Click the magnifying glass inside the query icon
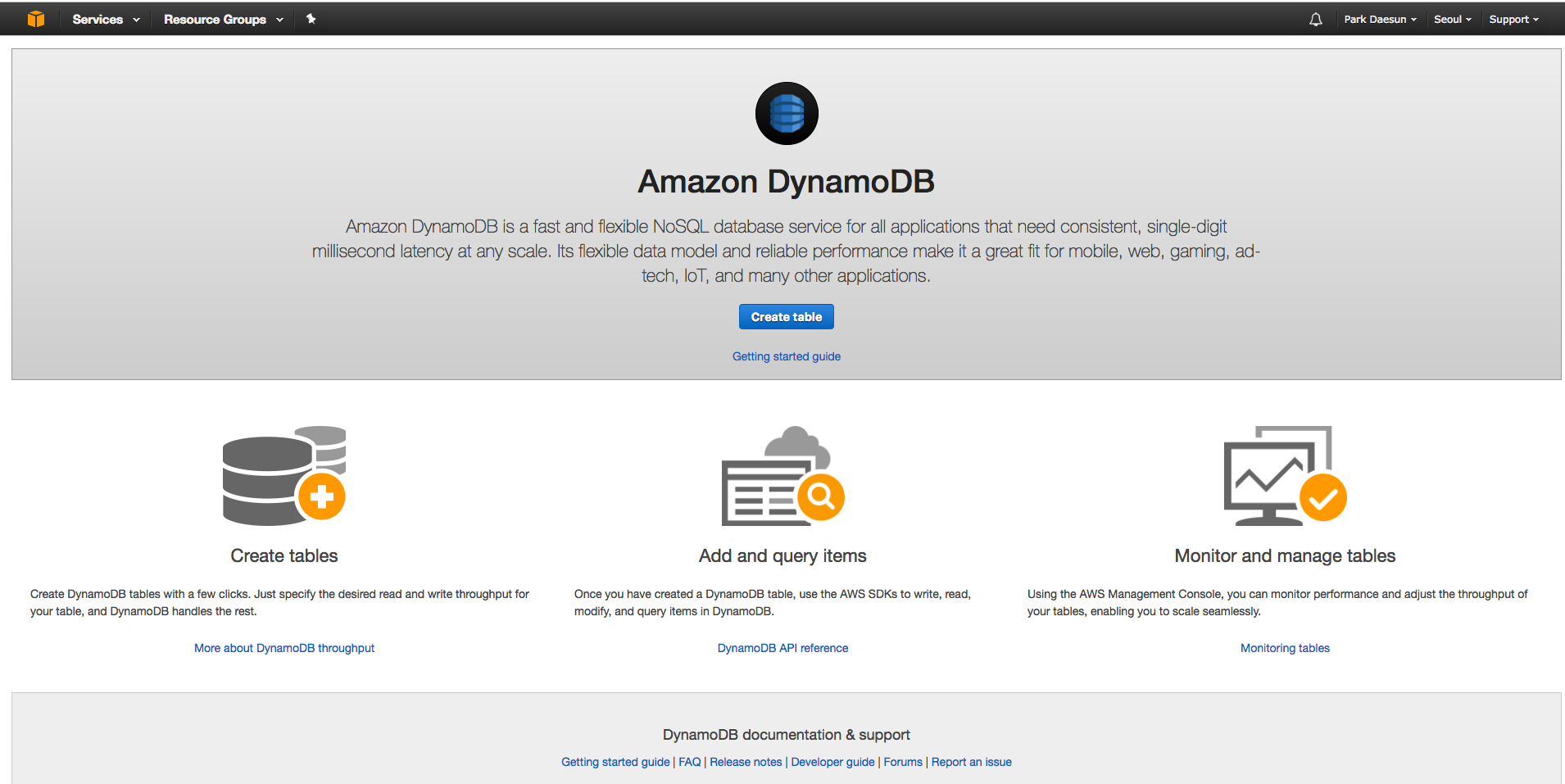This screenshot has height=784, width=1565. click(x=822, y=497)
